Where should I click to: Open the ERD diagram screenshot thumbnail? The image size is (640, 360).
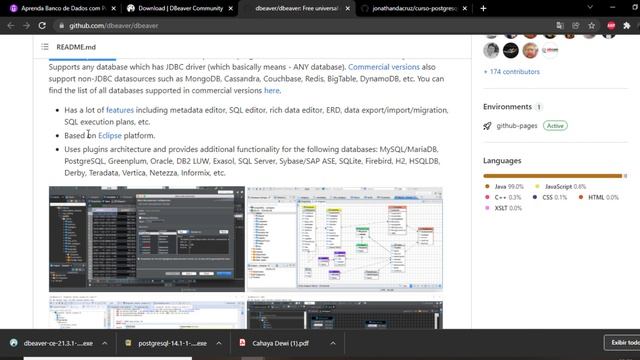345,239
